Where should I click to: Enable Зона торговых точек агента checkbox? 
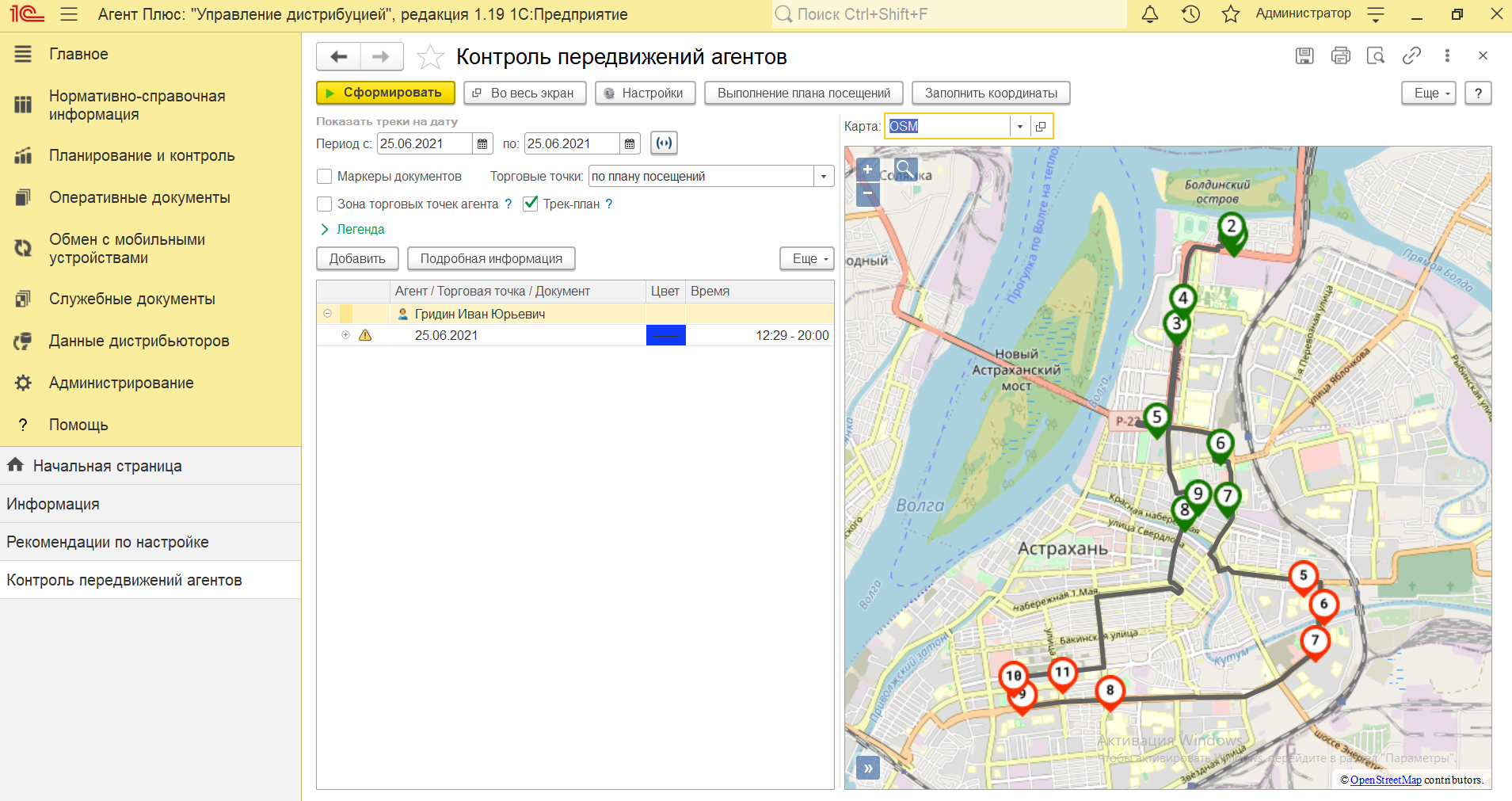click(324, 204)
